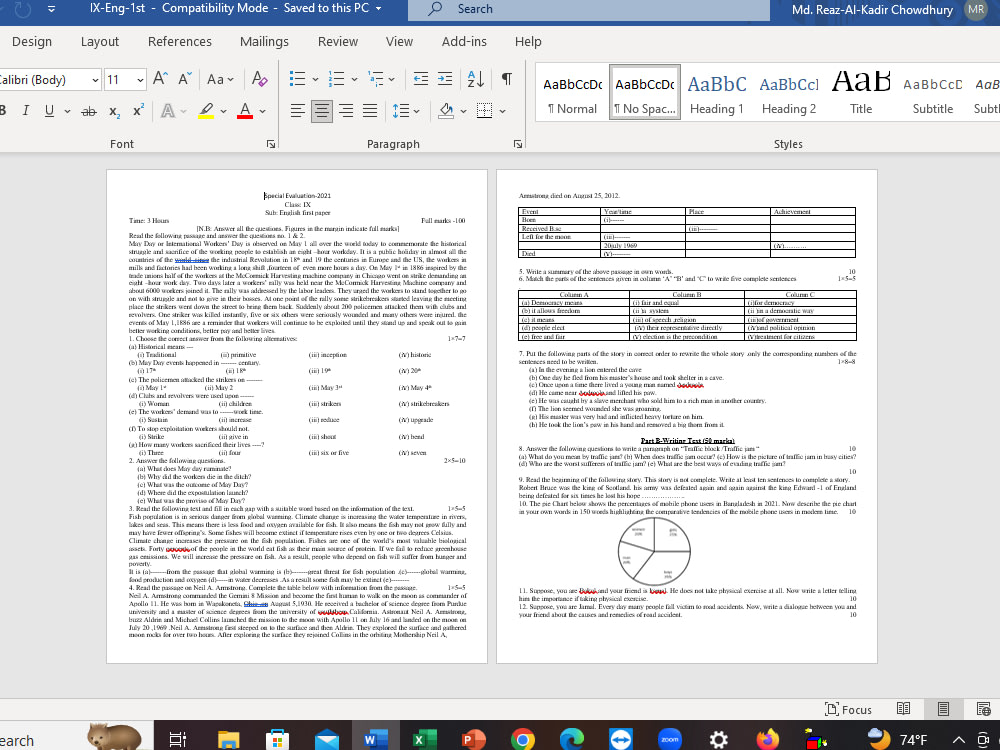Shrink font size with smaller A icon

tap(185, 79)
